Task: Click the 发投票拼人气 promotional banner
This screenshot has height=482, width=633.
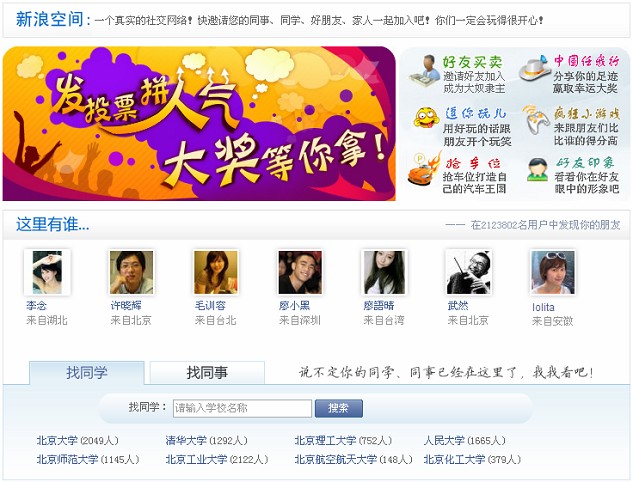Action: pos(199,124)
